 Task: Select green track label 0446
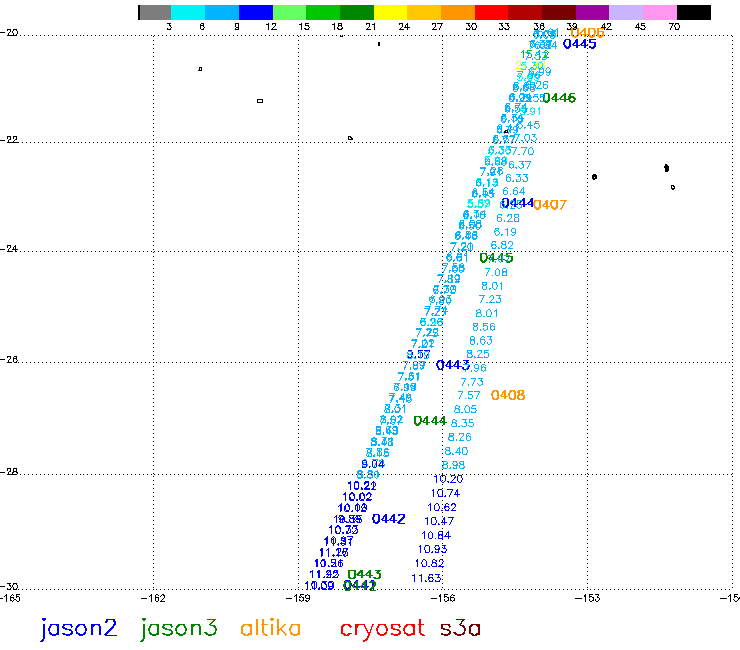click(x=559, y=98)
